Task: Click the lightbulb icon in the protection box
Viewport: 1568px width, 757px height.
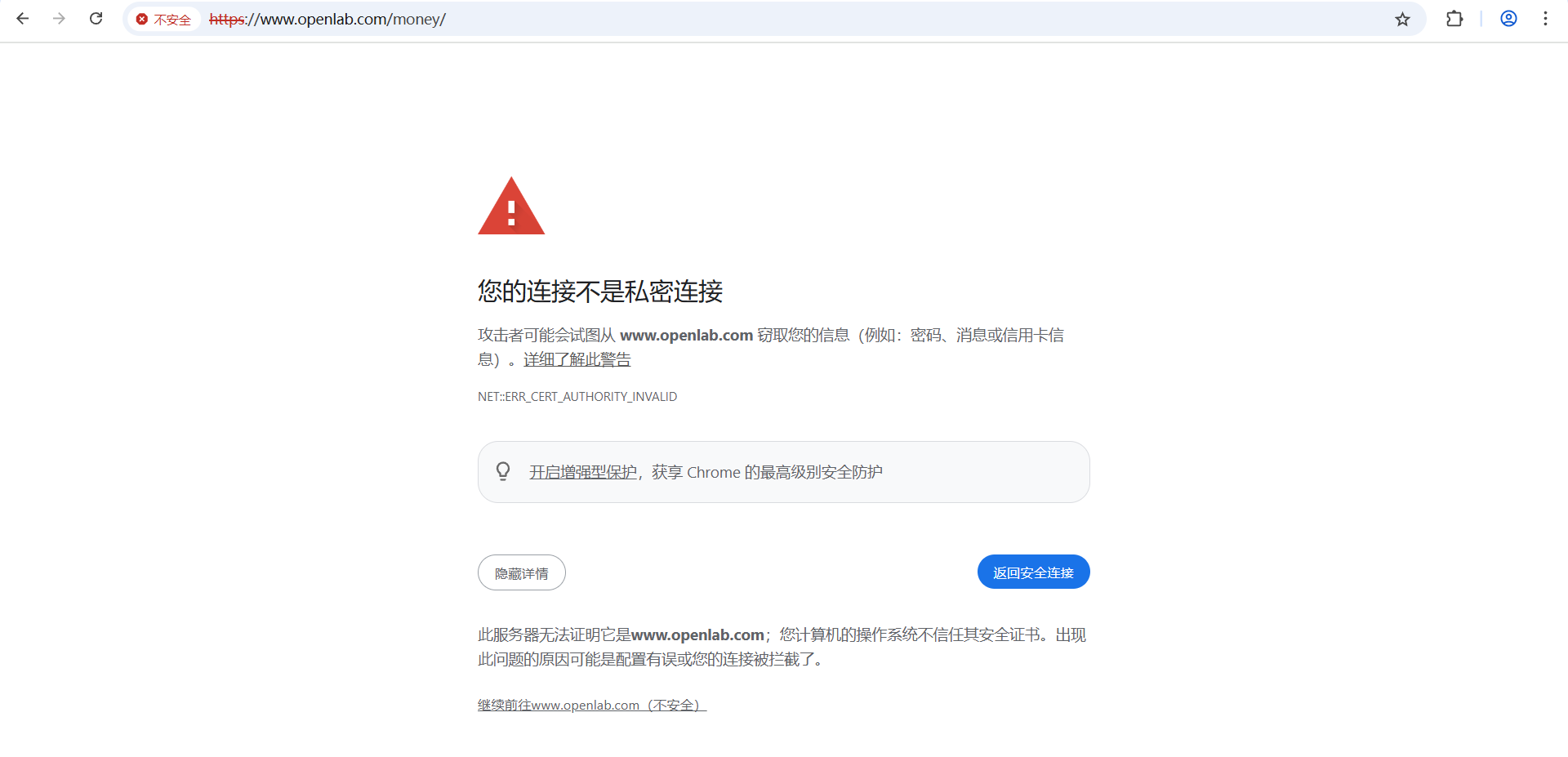Action: coord(503,471)
